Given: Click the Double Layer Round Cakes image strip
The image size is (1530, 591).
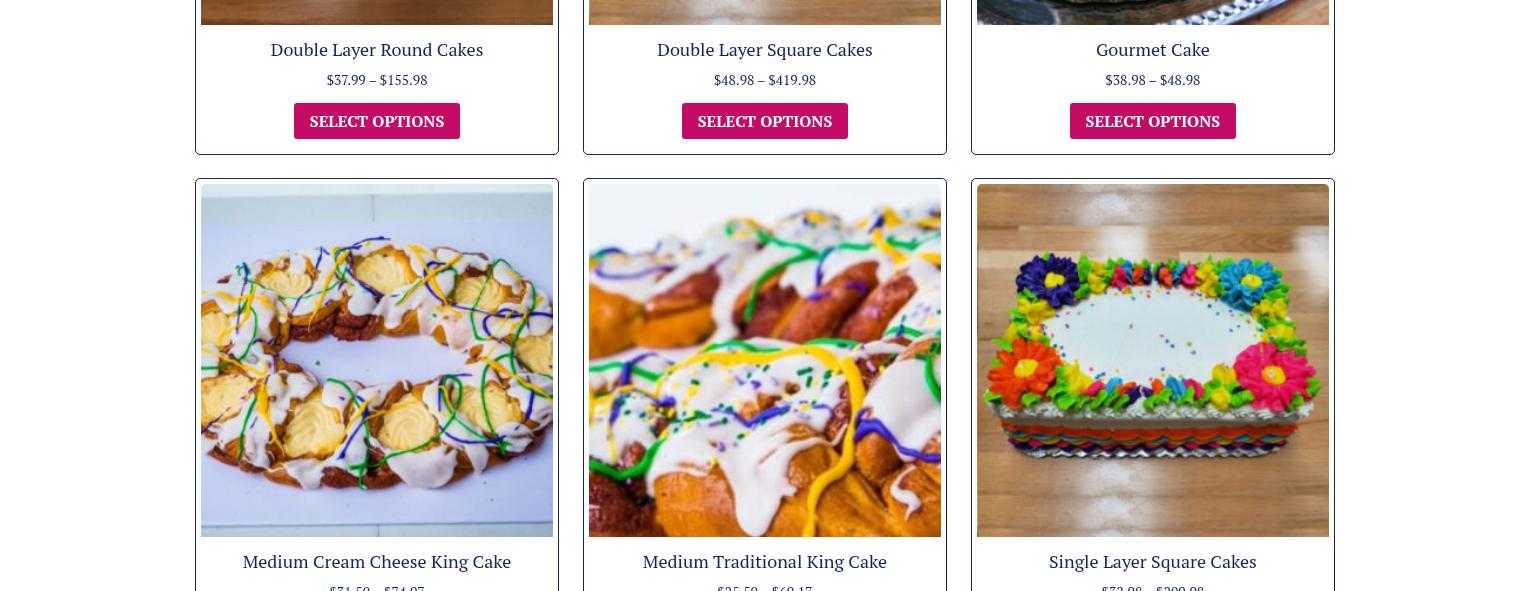Looking at the screenshot, I should click(377, 12).
